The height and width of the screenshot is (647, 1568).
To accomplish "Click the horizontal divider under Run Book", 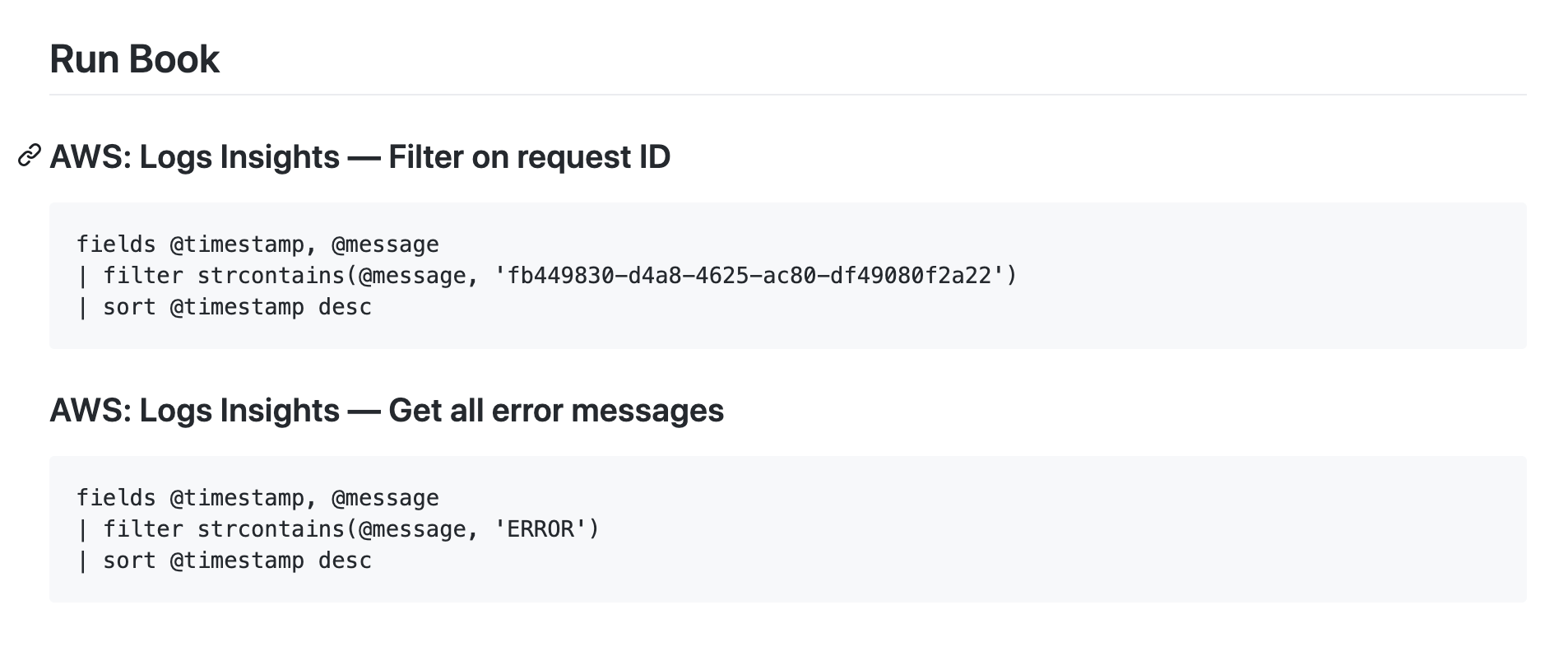I will click(x=787, y=95).
